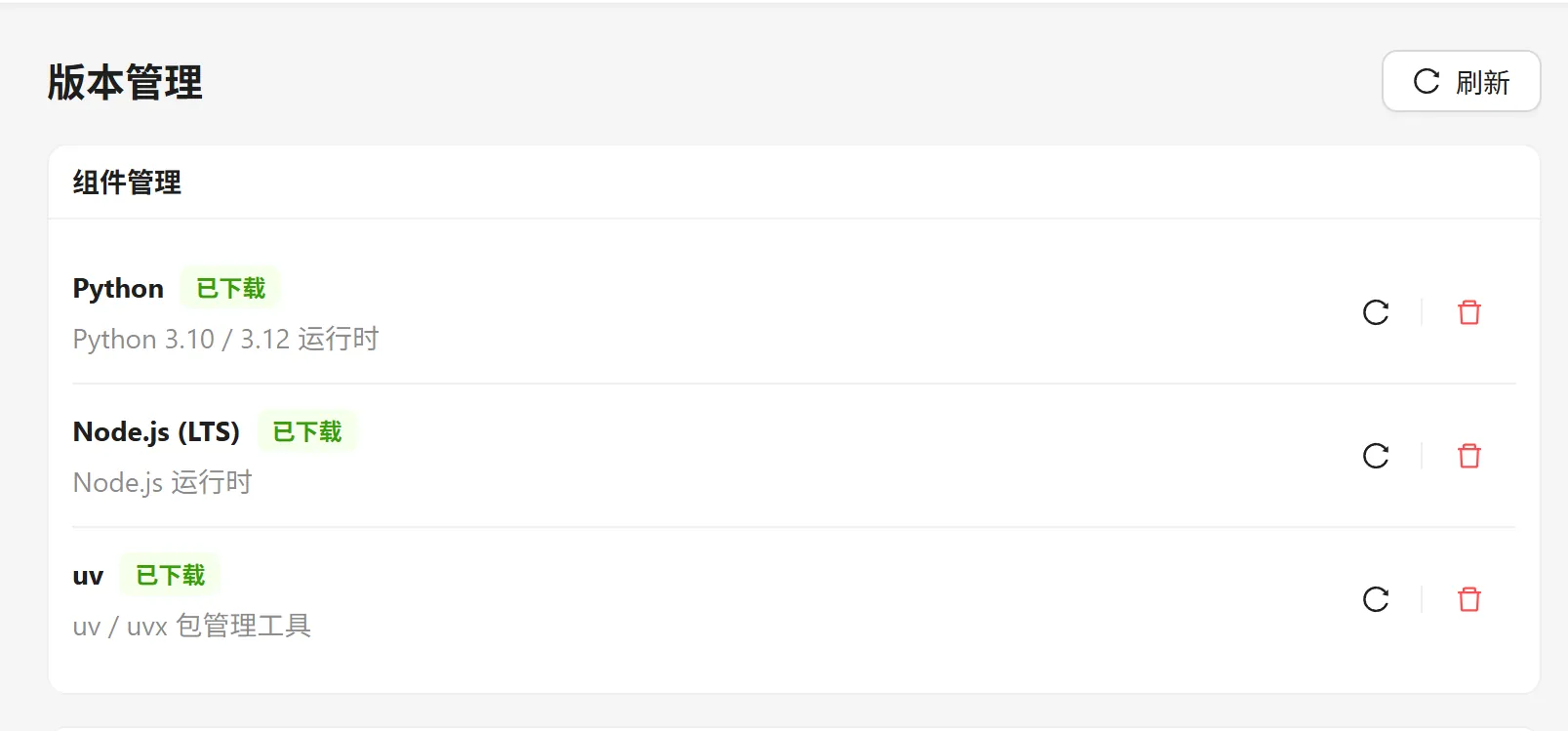Screen dimensions: 1568x731
Task: Select the Node.js (LTS) component title
Action: tap(156, 431)
